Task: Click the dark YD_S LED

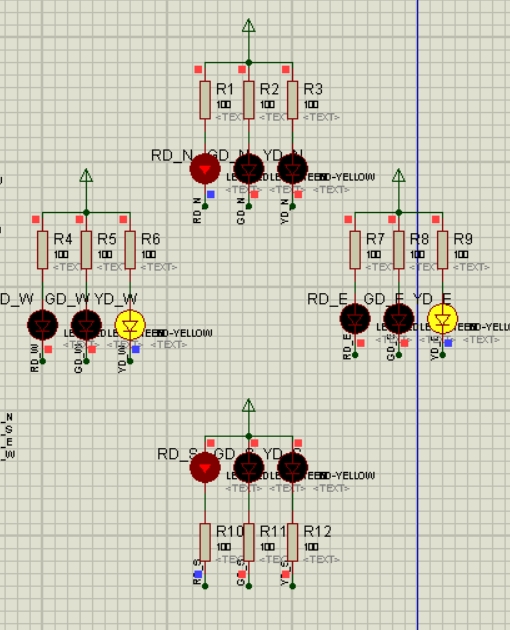Action: [x=293, y=468]
